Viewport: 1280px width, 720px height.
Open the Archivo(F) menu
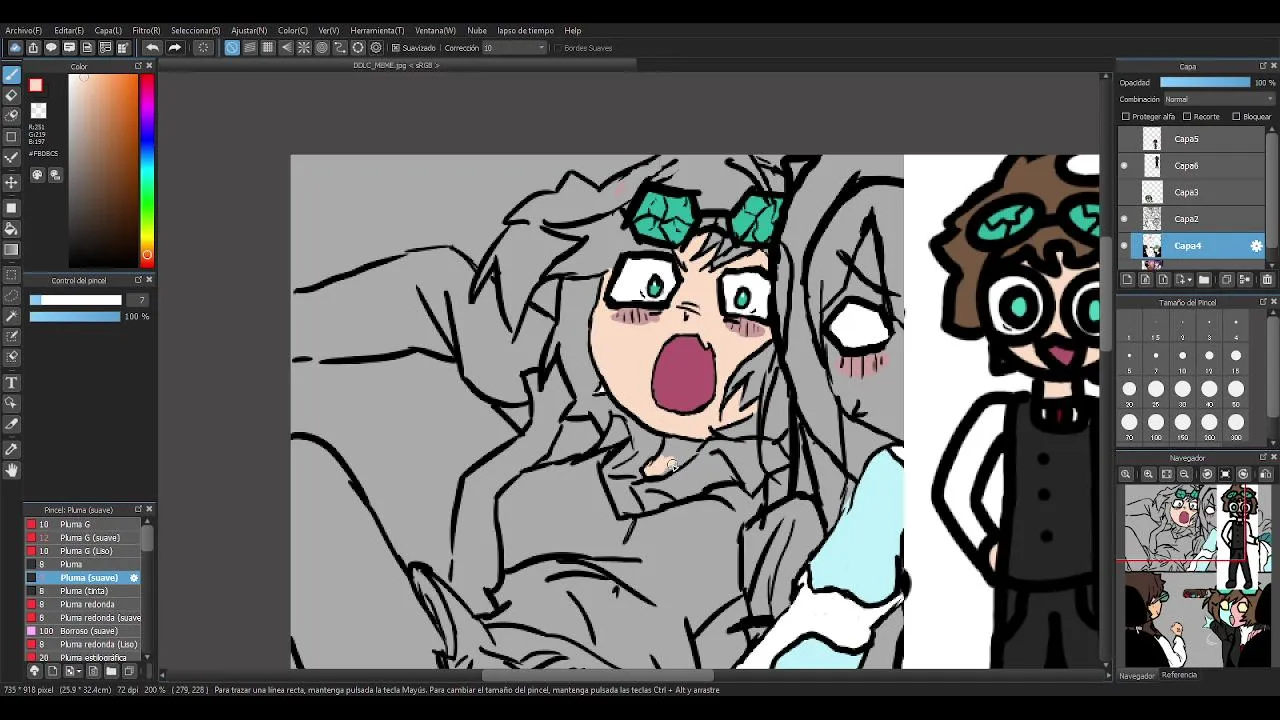tap(24, 31)
